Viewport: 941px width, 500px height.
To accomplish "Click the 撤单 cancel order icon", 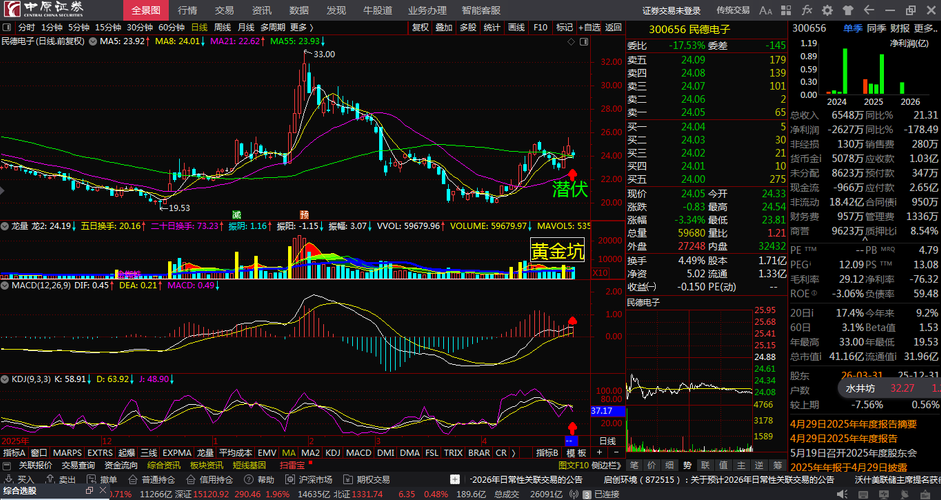I will click(x=90, y=480).
